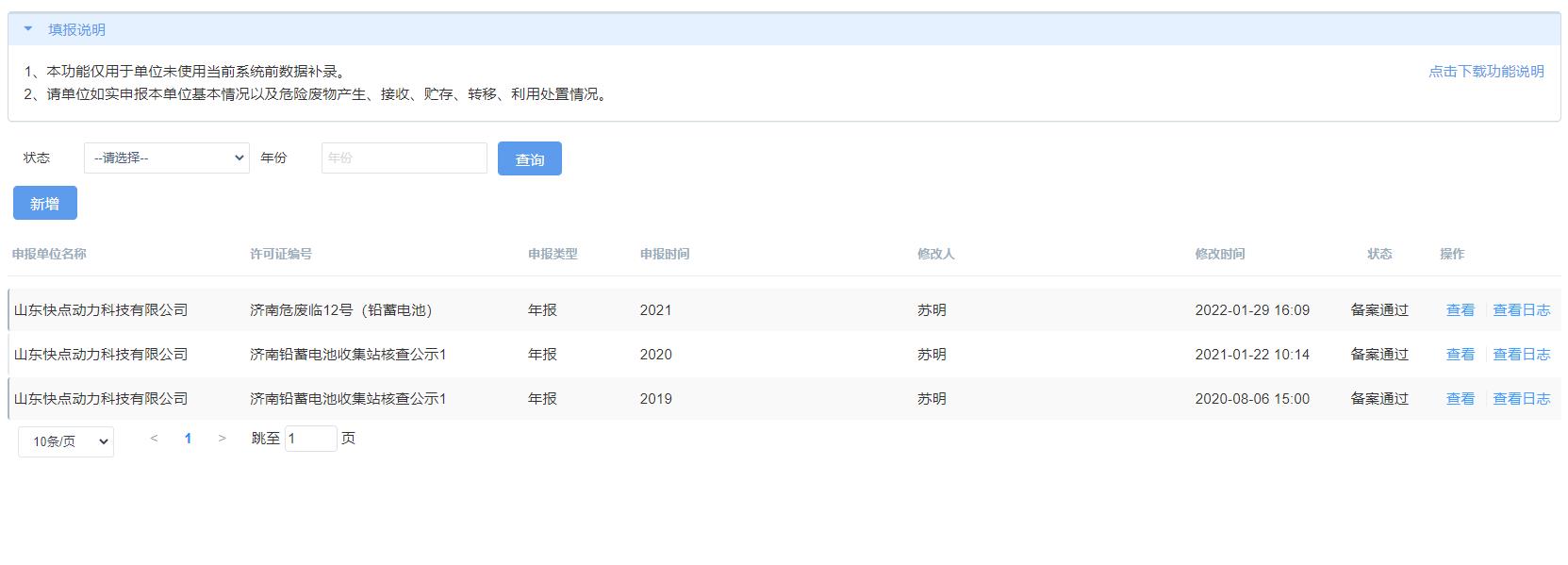Select the 2019 year cell
Screen dimensions: 1568x565
coord(655,399)
